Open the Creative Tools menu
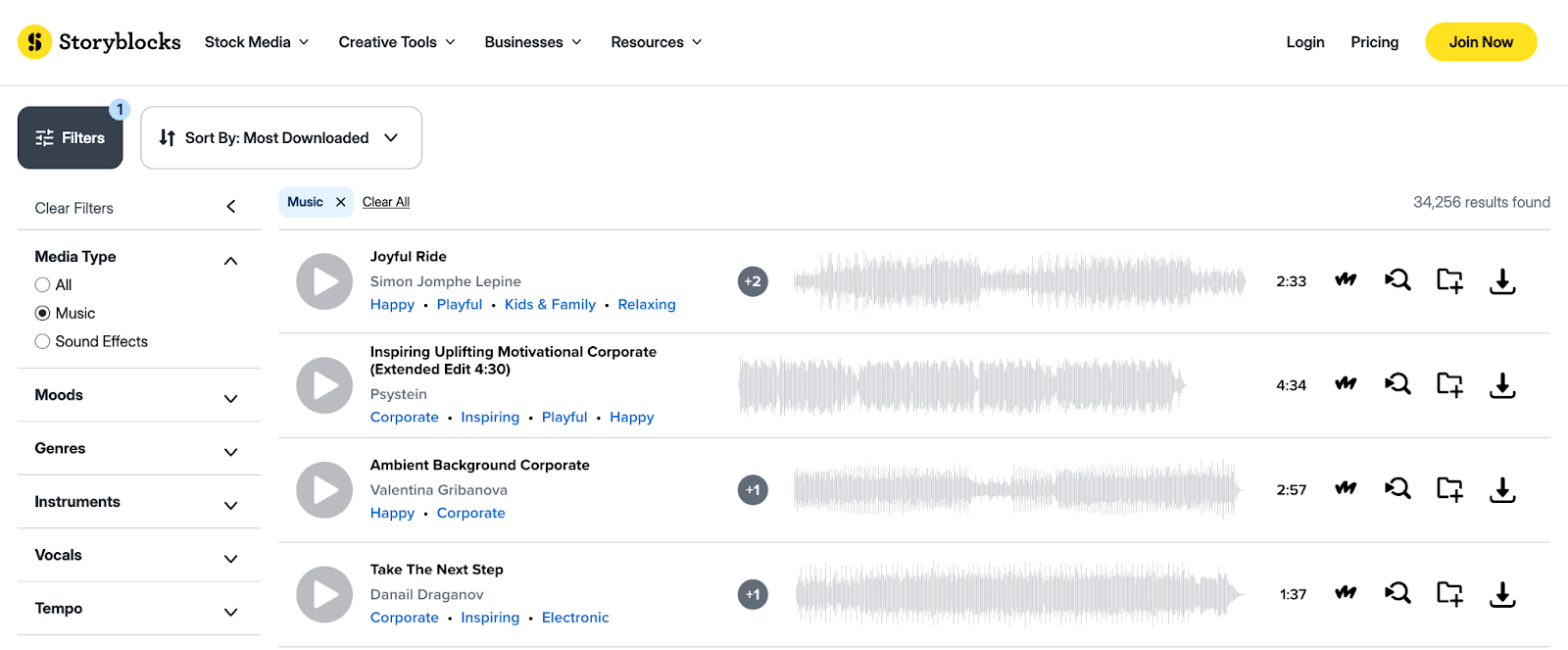1568x650 pixels. (397, 42)
